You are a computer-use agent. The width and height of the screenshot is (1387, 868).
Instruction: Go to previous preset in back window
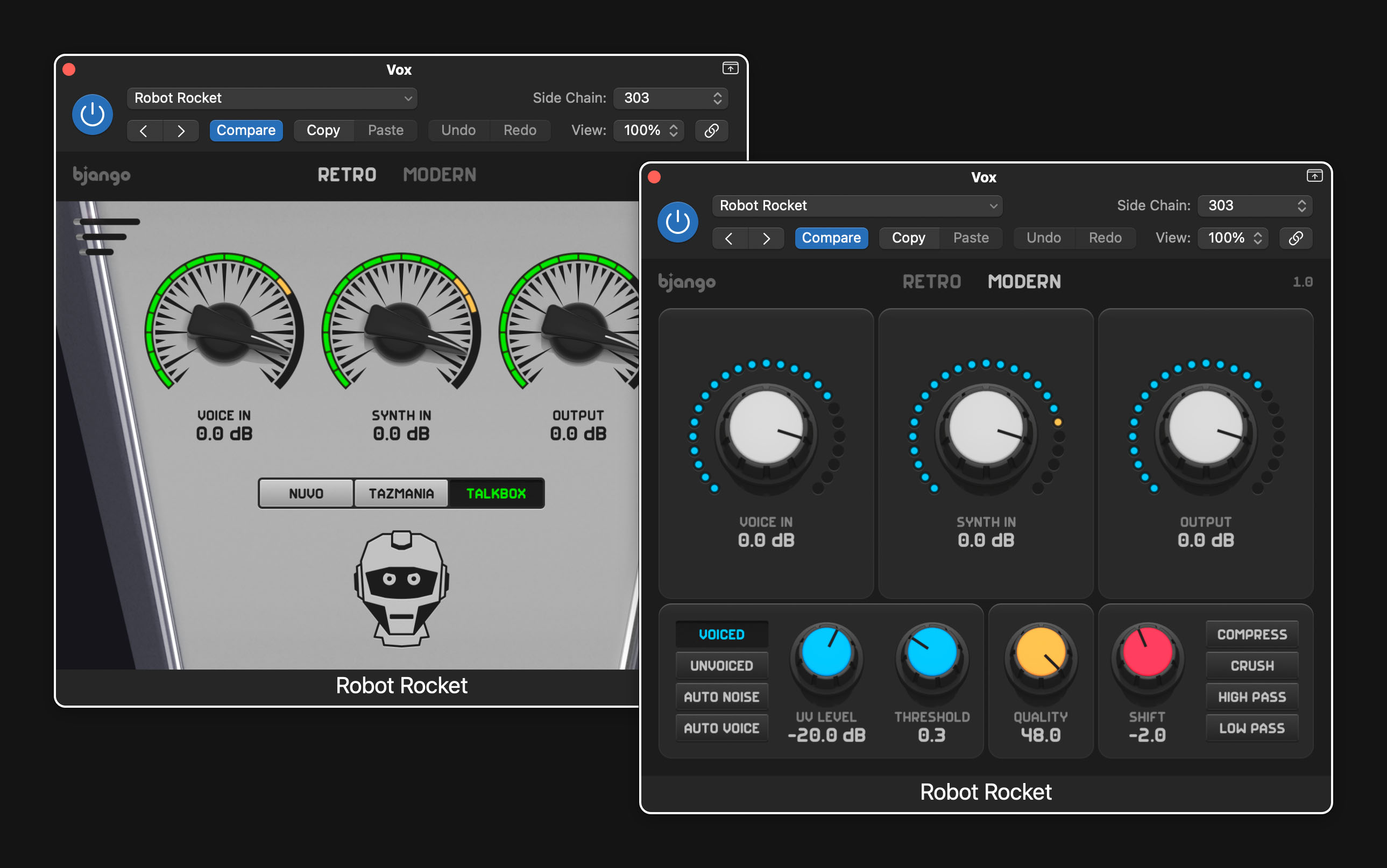click(x=144, y=131)
